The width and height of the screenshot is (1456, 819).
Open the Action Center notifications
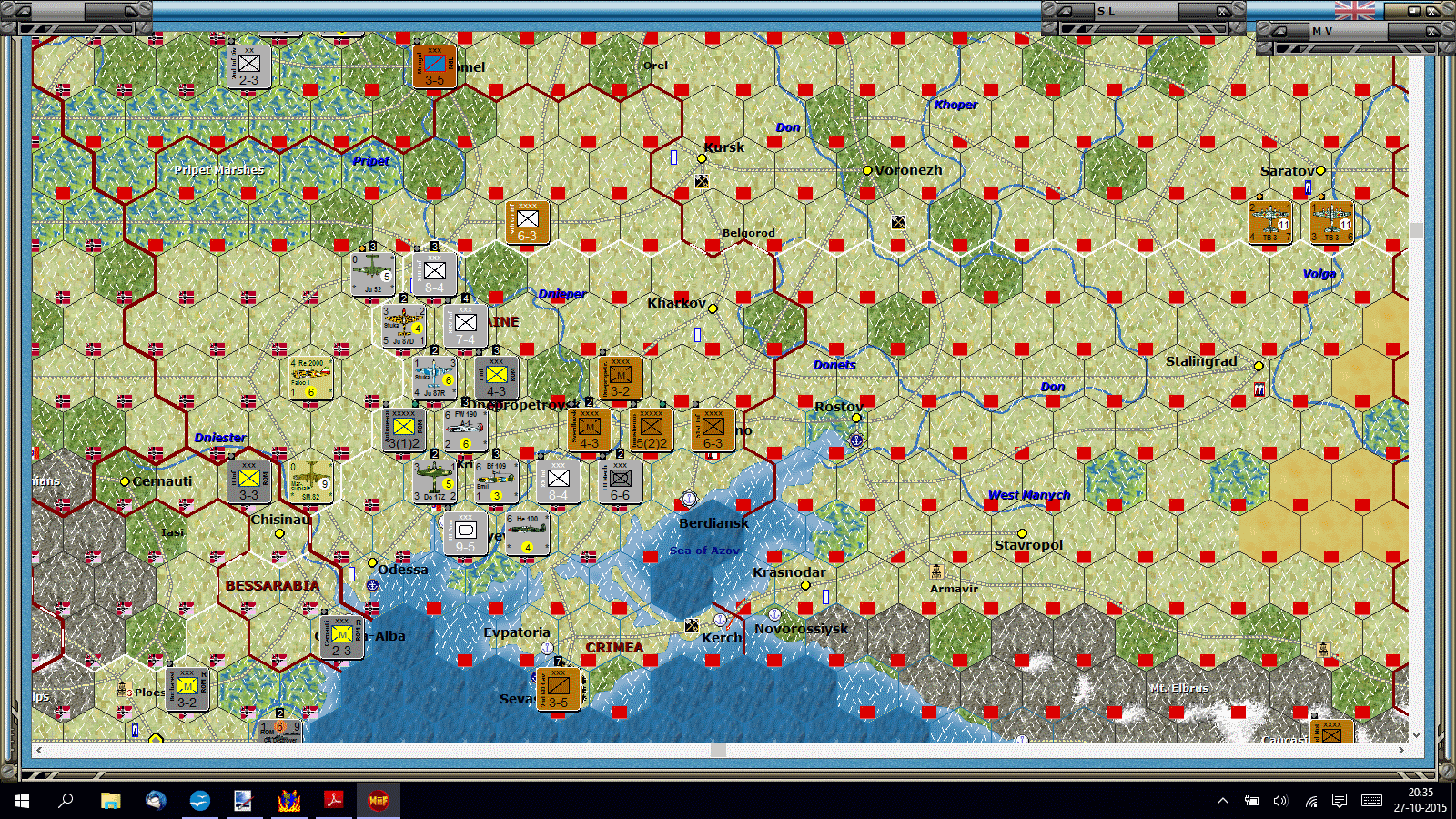click(1340, 801)
